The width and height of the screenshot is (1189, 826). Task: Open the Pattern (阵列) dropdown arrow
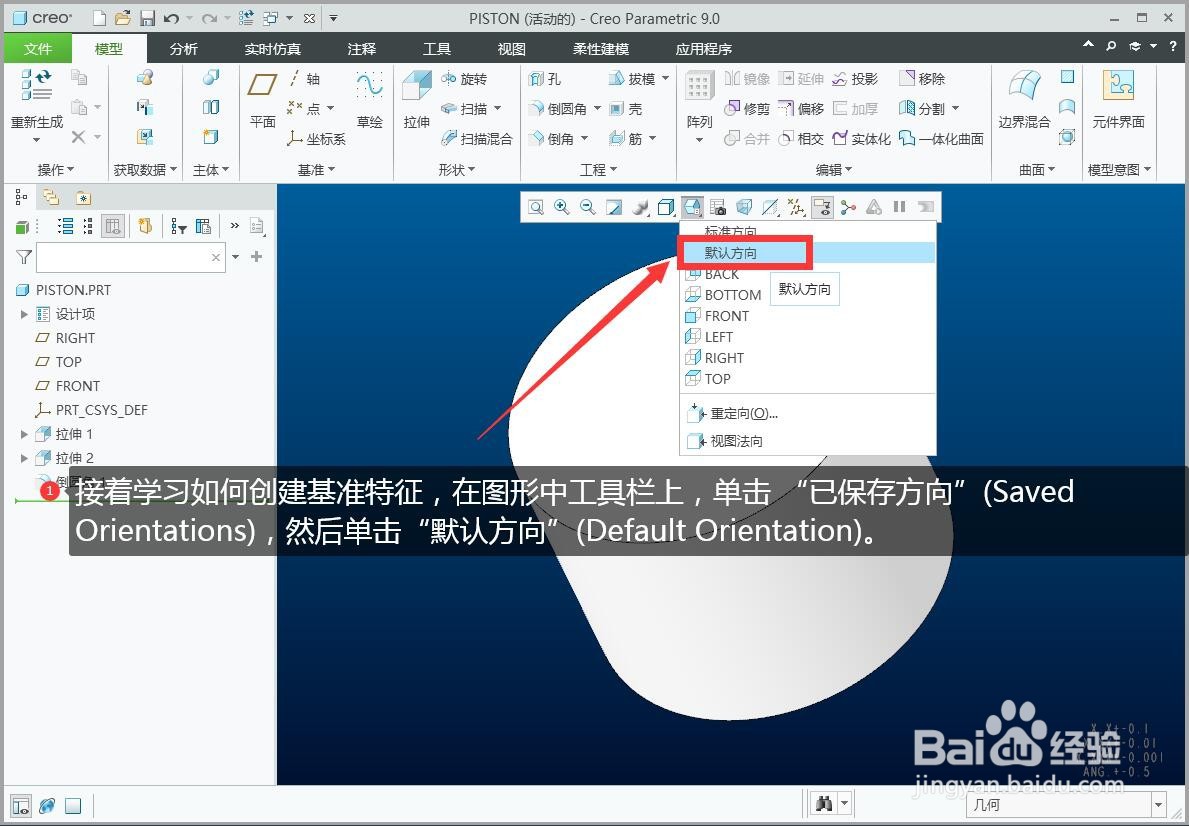click(x=699, y=140)
